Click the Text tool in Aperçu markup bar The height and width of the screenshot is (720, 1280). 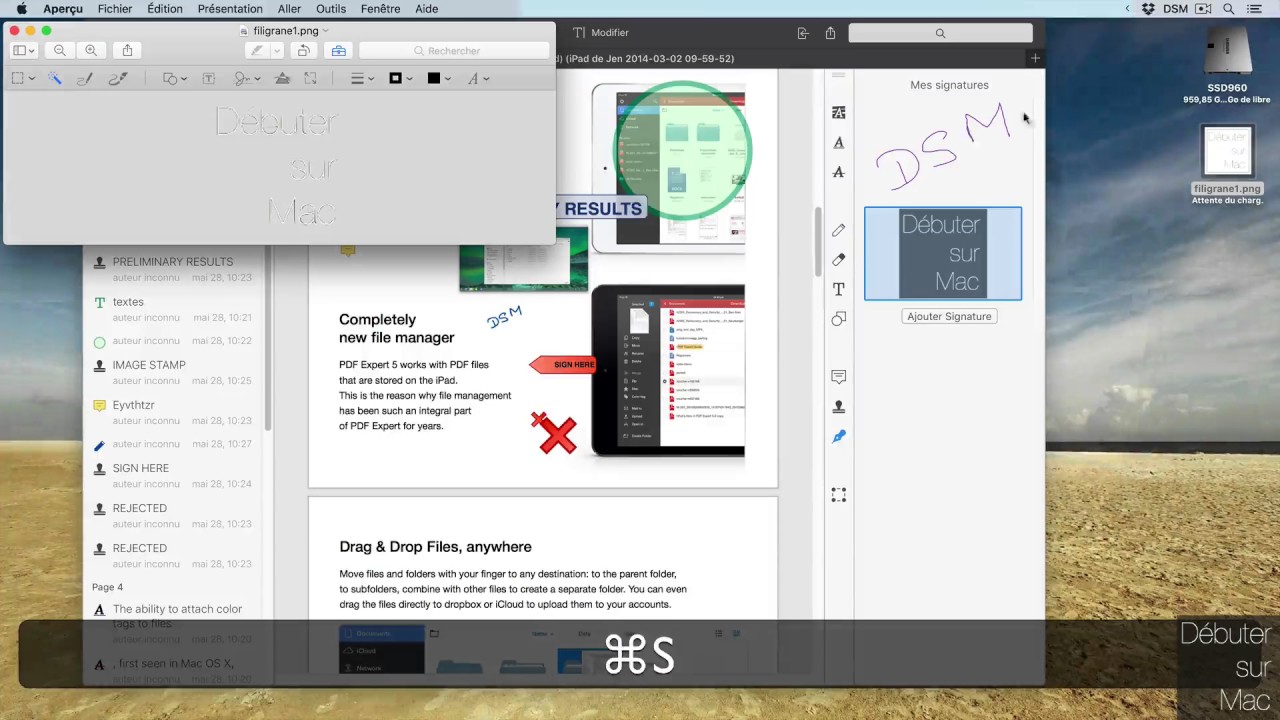coord(209,78)
